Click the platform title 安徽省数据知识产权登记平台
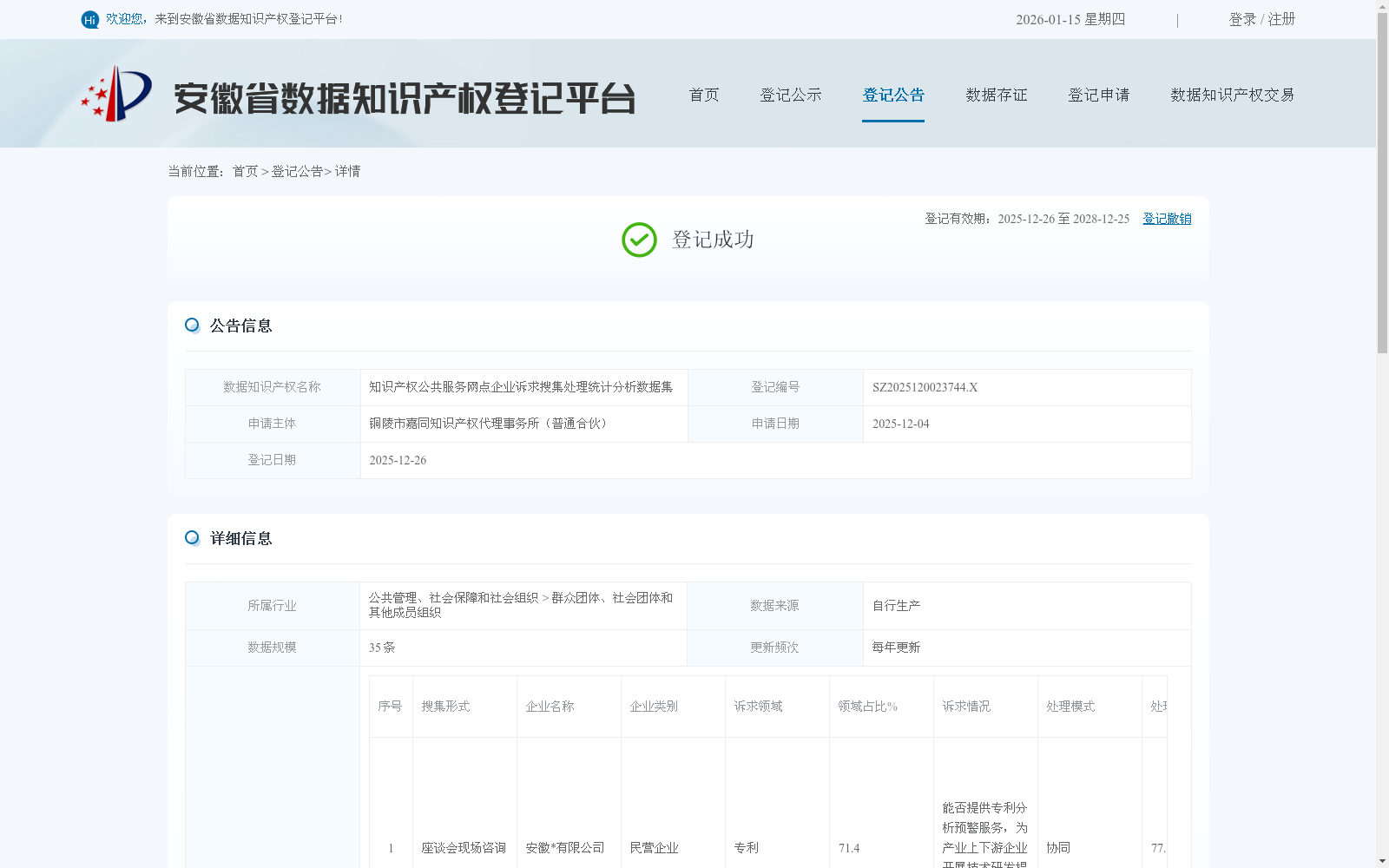 405,98
